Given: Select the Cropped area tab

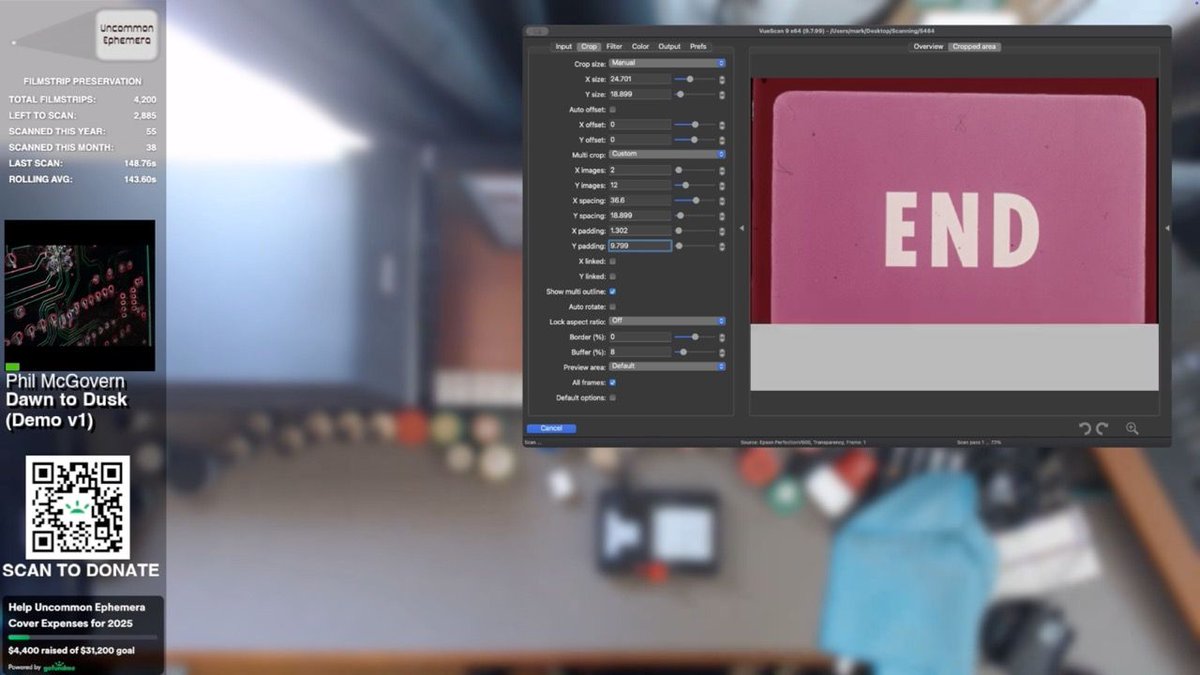Looking at the screenshot, I should pos(974,47).
